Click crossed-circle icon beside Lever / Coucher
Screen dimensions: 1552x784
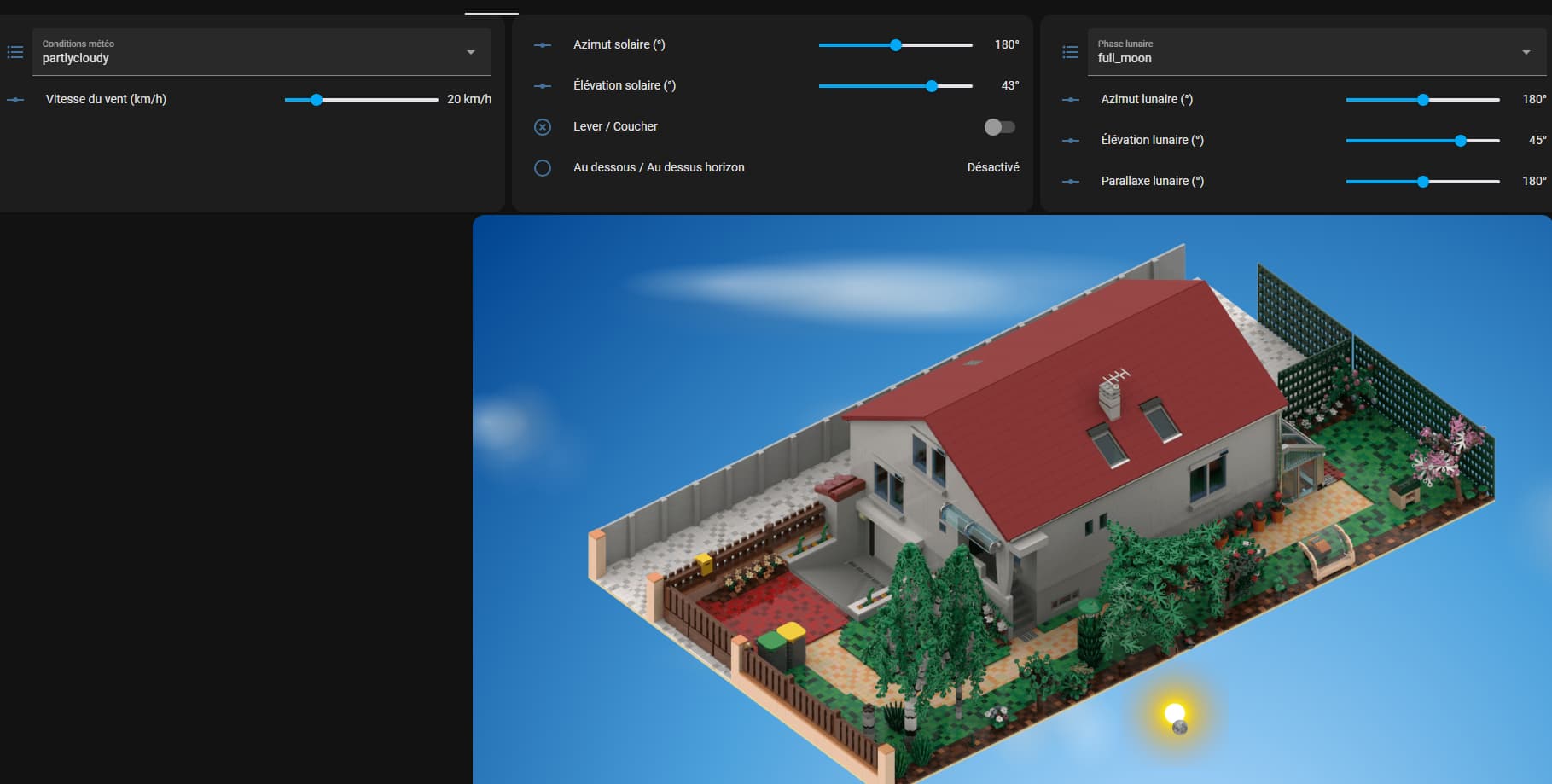[543, 127]
